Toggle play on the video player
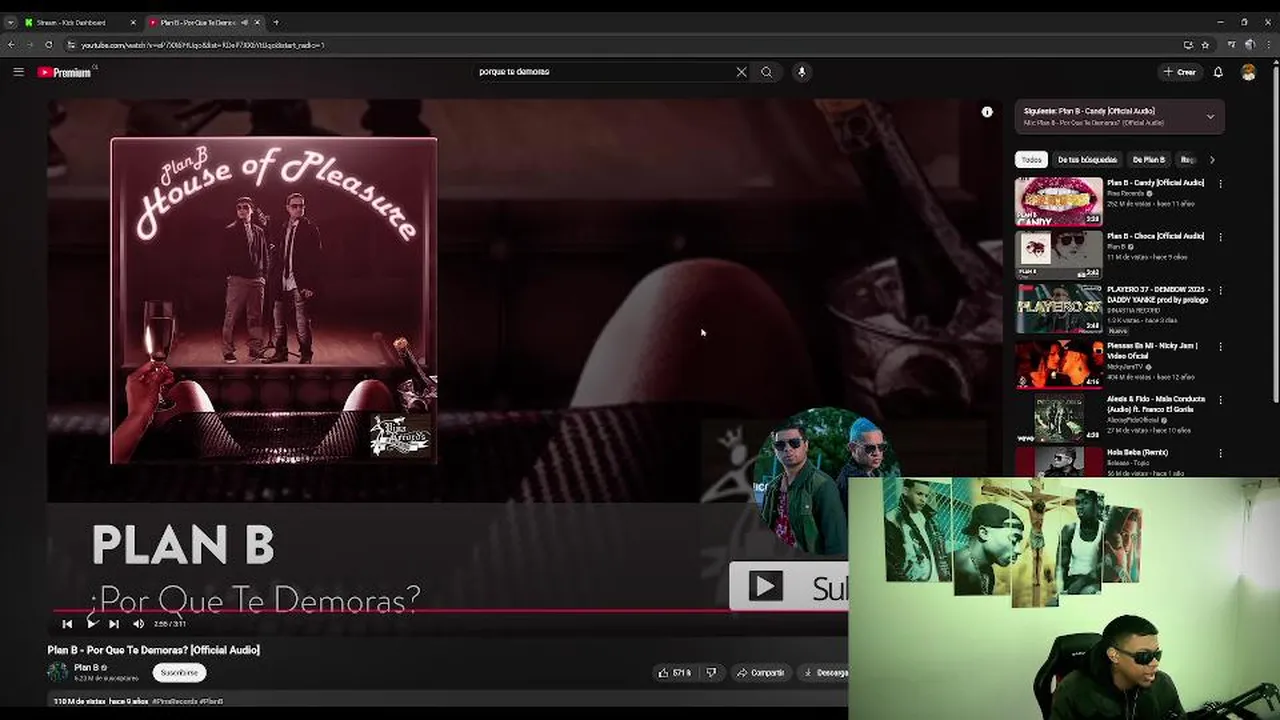 (x=91, y=624)
